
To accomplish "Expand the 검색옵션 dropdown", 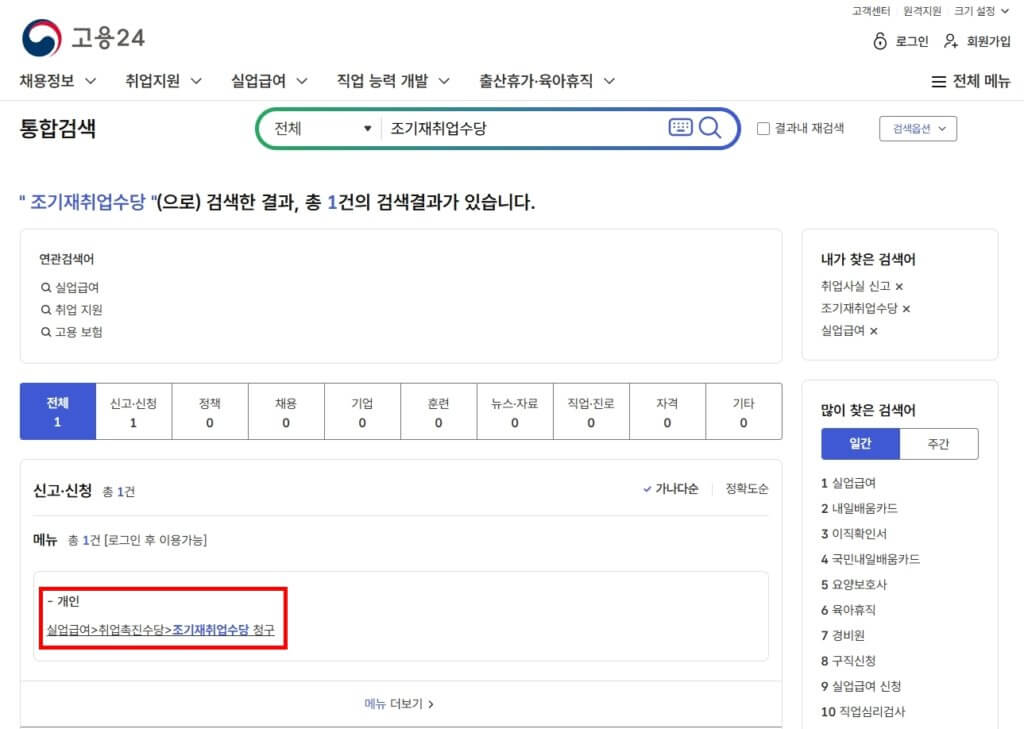I will 918,128.
